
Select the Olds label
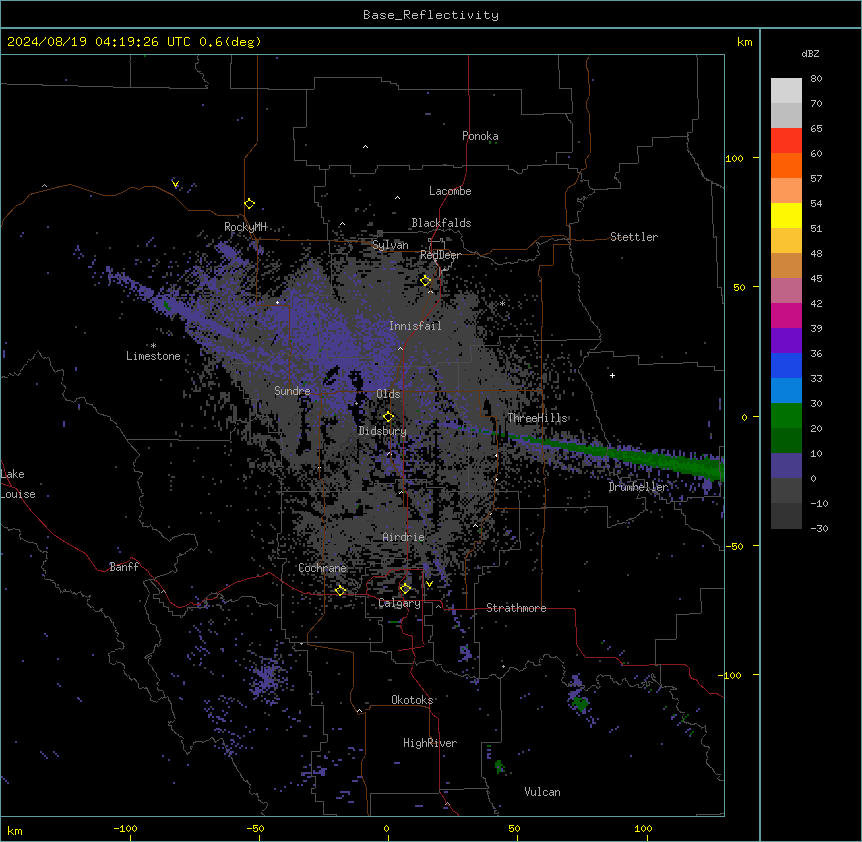coord(388,394)
